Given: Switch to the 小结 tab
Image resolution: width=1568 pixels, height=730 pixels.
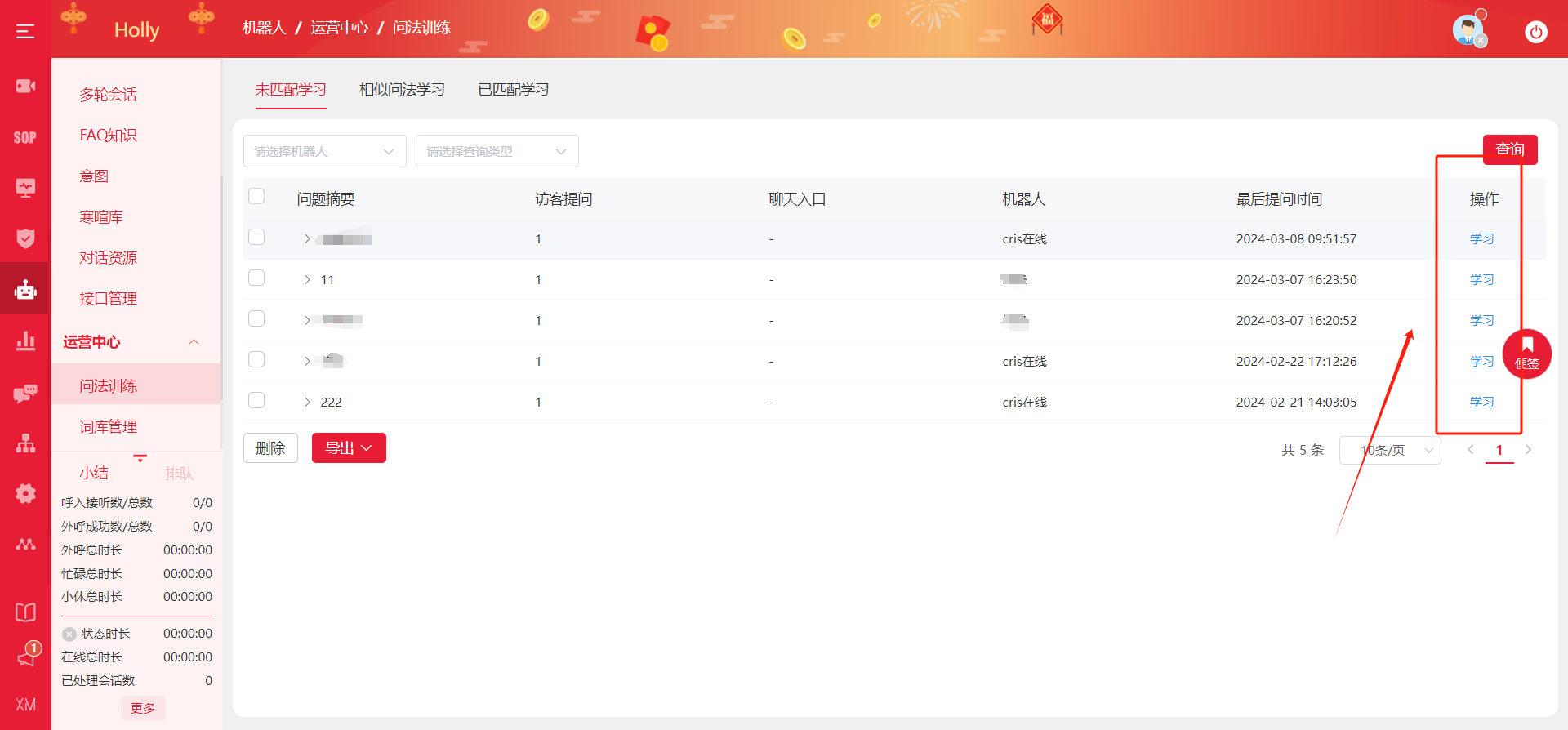Looking at the screenshot, I should [x=94, y=473].
